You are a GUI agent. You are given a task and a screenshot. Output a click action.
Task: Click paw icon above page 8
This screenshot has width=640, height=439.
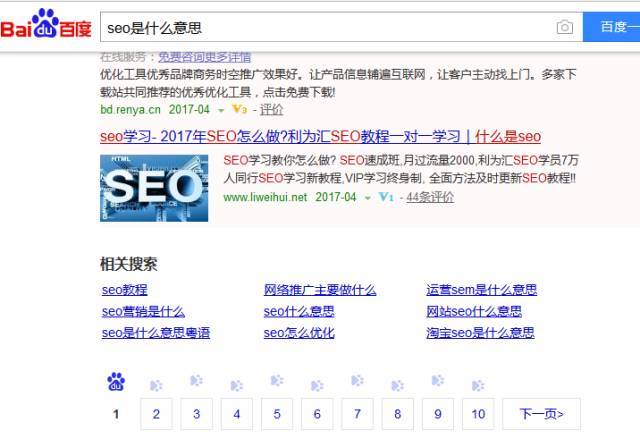(x=398, y=386)
